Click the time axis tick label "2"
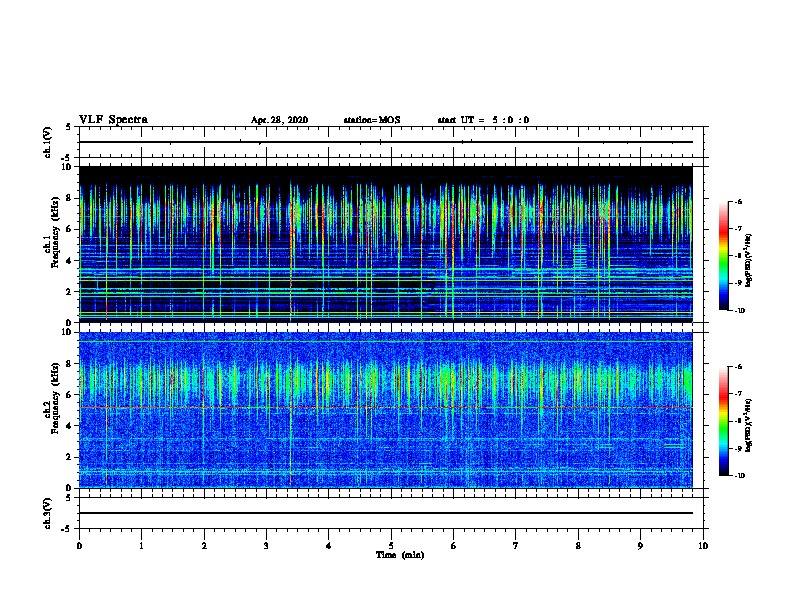 point(204,546)
